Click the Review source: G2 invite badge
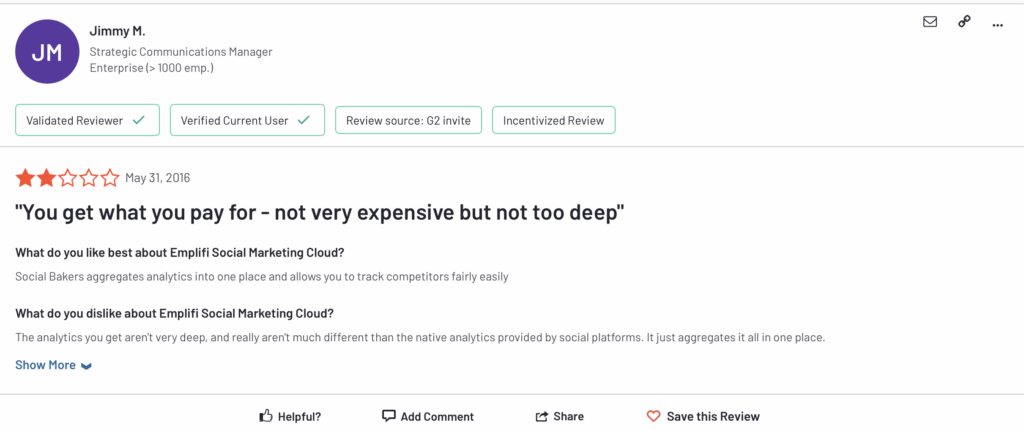The image size is (1024, 430). [408, 120]
